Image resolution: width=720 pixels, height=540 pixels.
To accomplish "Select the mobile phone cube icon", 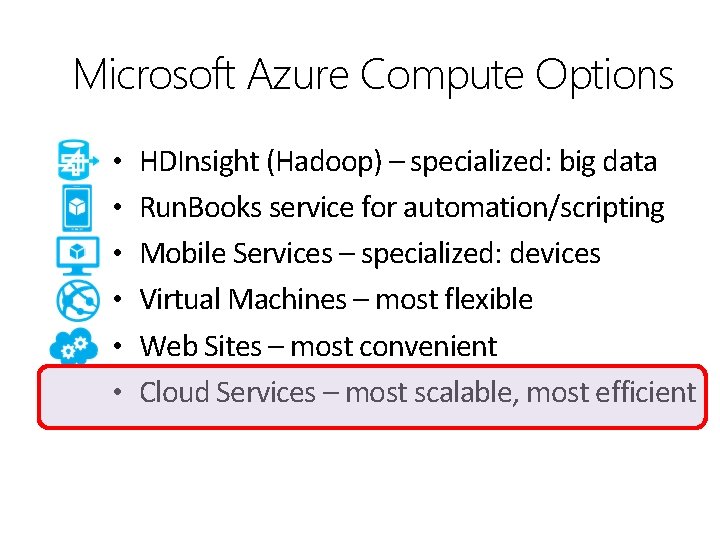I will pos(77,207).
